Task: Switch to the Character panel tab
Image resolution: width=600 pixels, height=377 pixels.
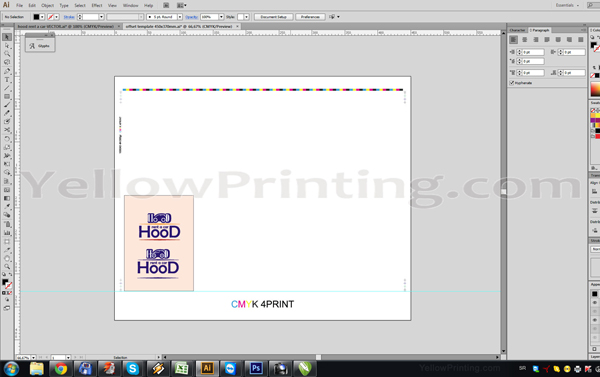Action: 517,30
